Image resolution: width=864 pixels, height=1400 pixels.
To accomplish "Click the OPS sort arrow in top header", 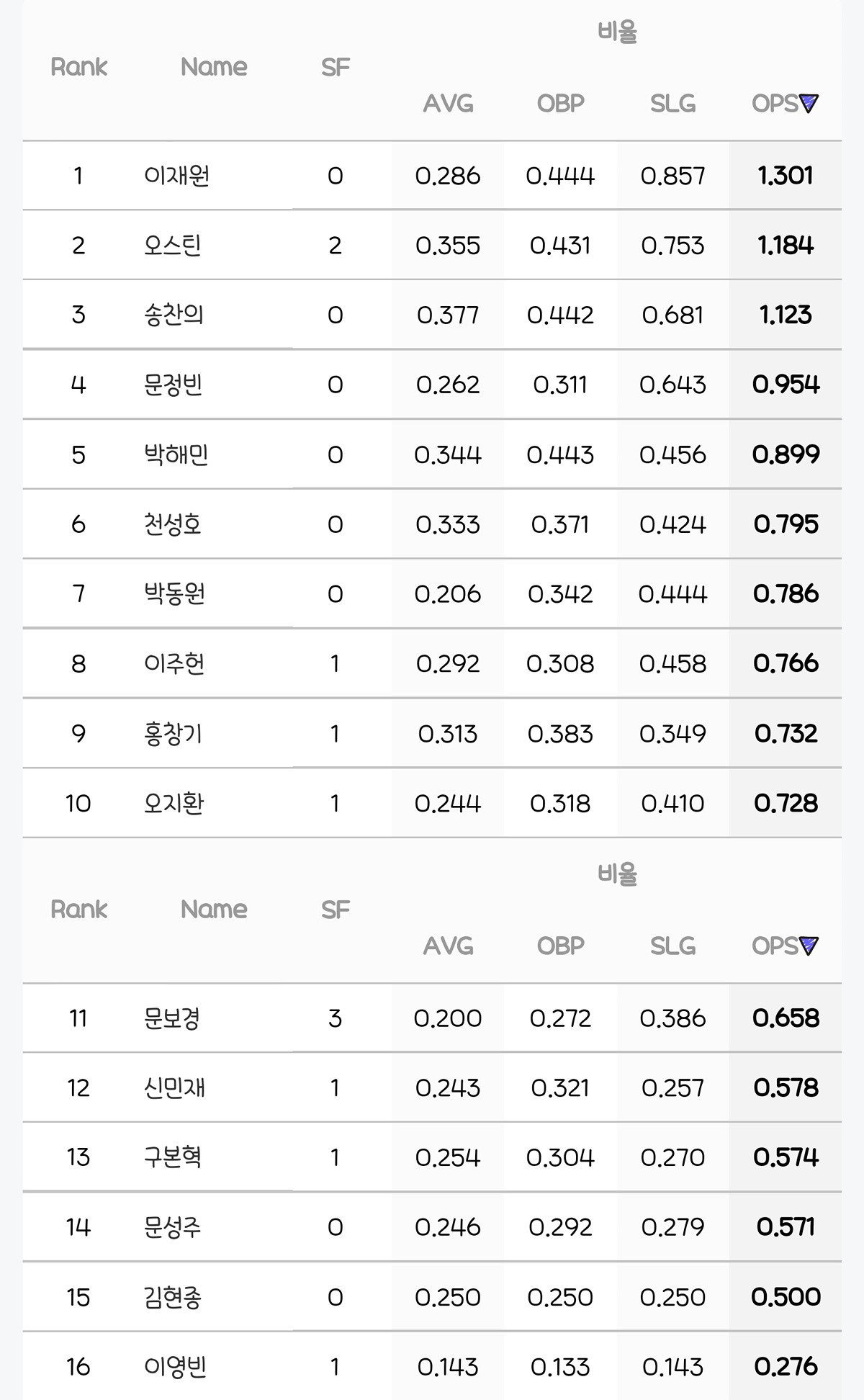I will (809, 104).
